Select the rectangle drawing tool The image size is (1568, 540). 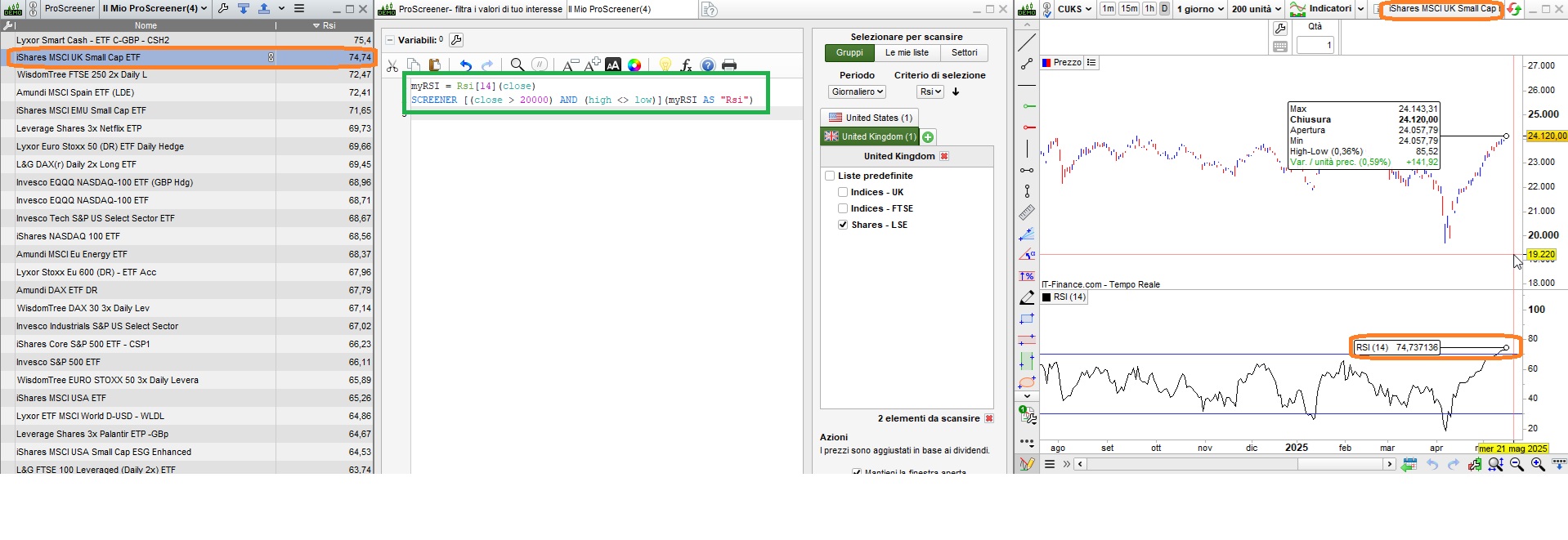click(x=1027, y=319)
